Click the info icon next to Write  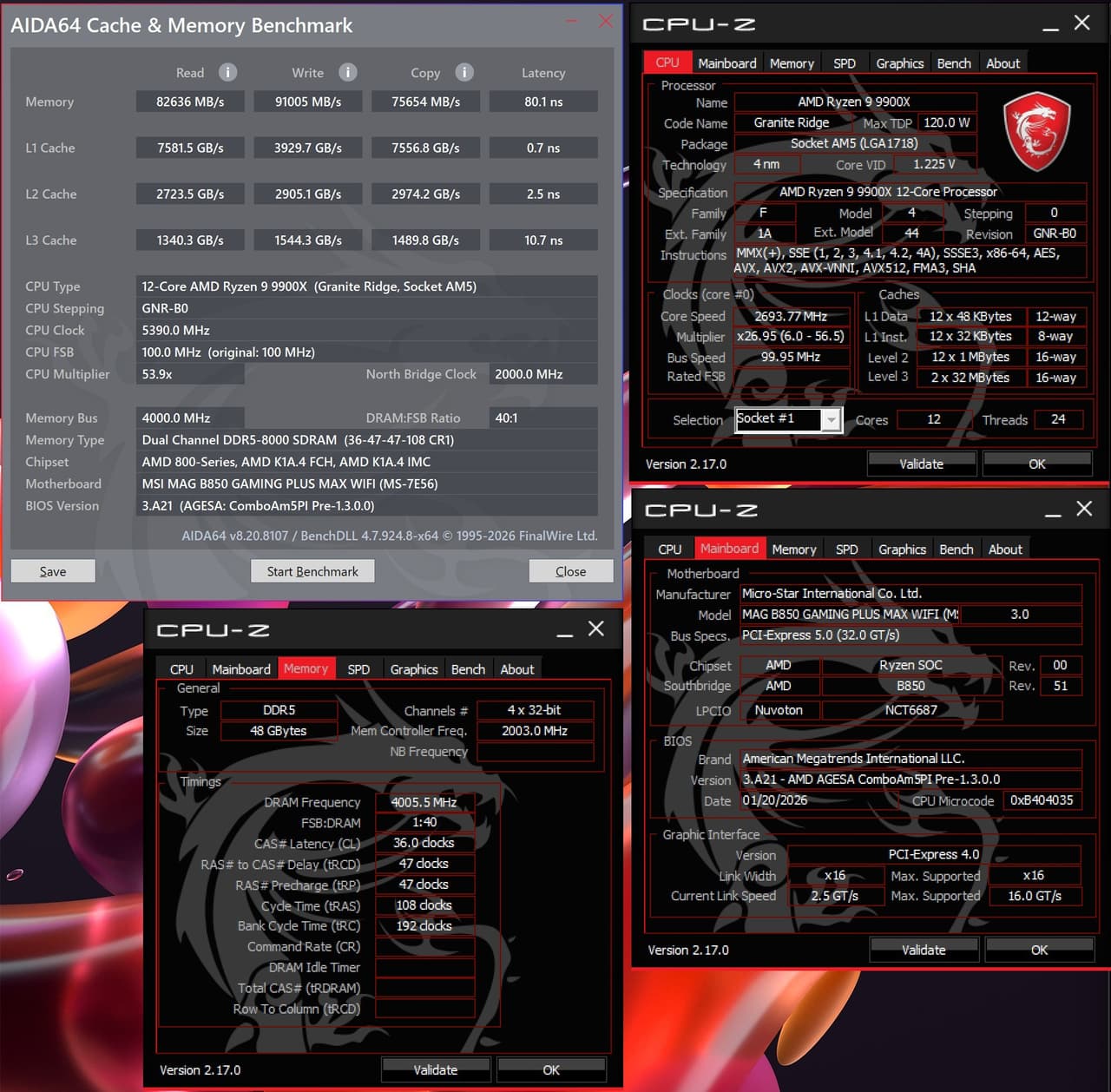[347, 72]
